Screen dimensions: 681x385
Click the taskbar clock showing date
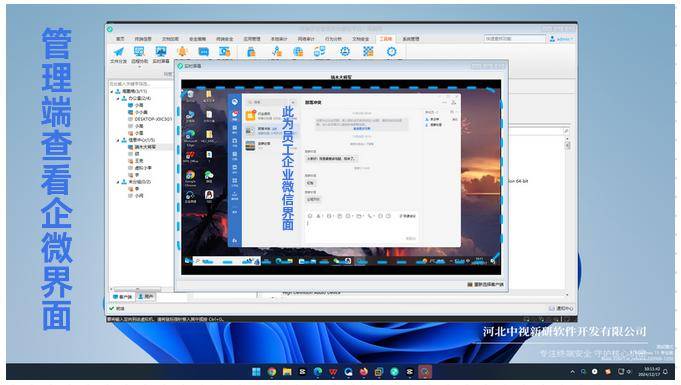pyautogui.click(x=650, y=372)
